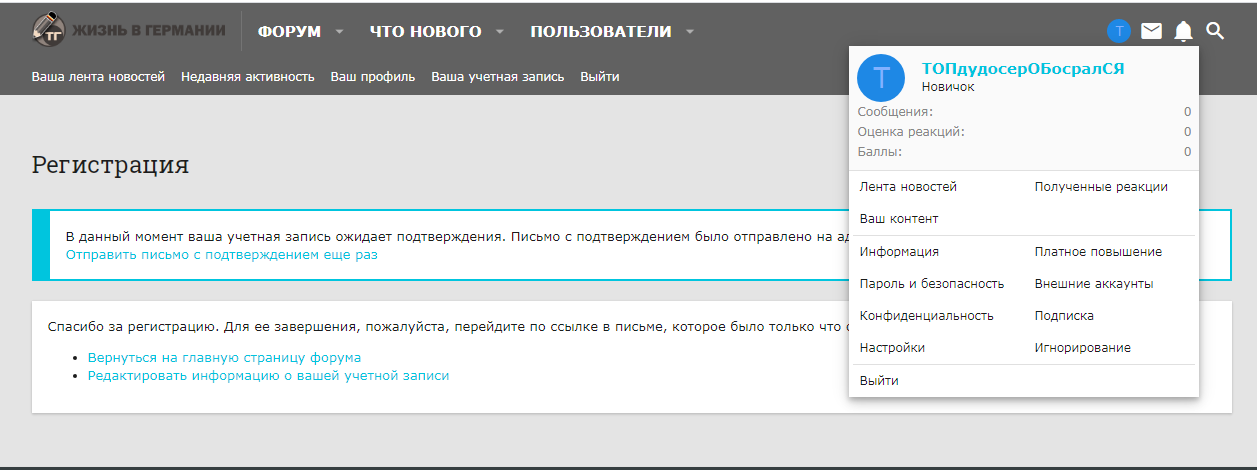Open the envelope messages icon
Screen dimensions: 1257x470
tap(1151, 31)
